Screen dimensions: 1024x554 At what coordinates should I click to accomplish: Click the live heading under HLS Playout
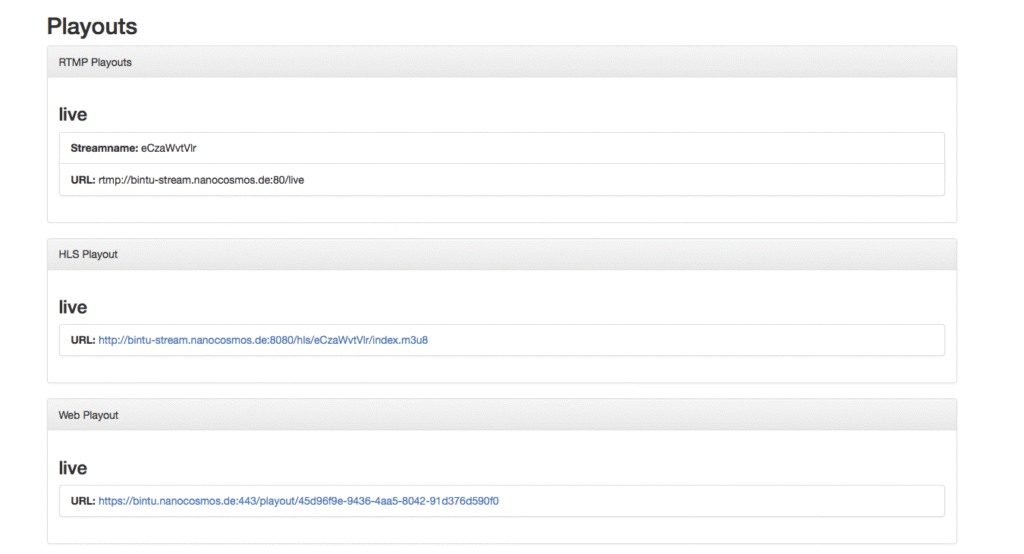(x=73, y=307)
